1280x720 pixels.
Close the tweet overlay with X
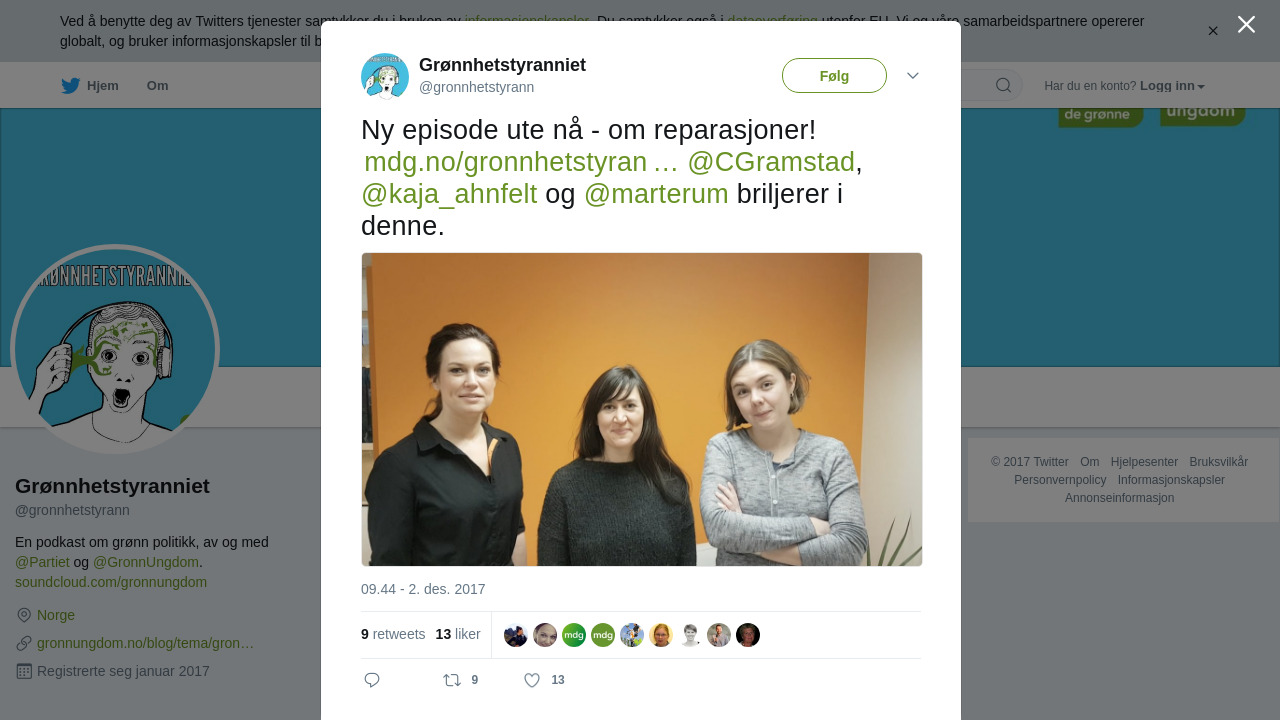coord(1246,24)
